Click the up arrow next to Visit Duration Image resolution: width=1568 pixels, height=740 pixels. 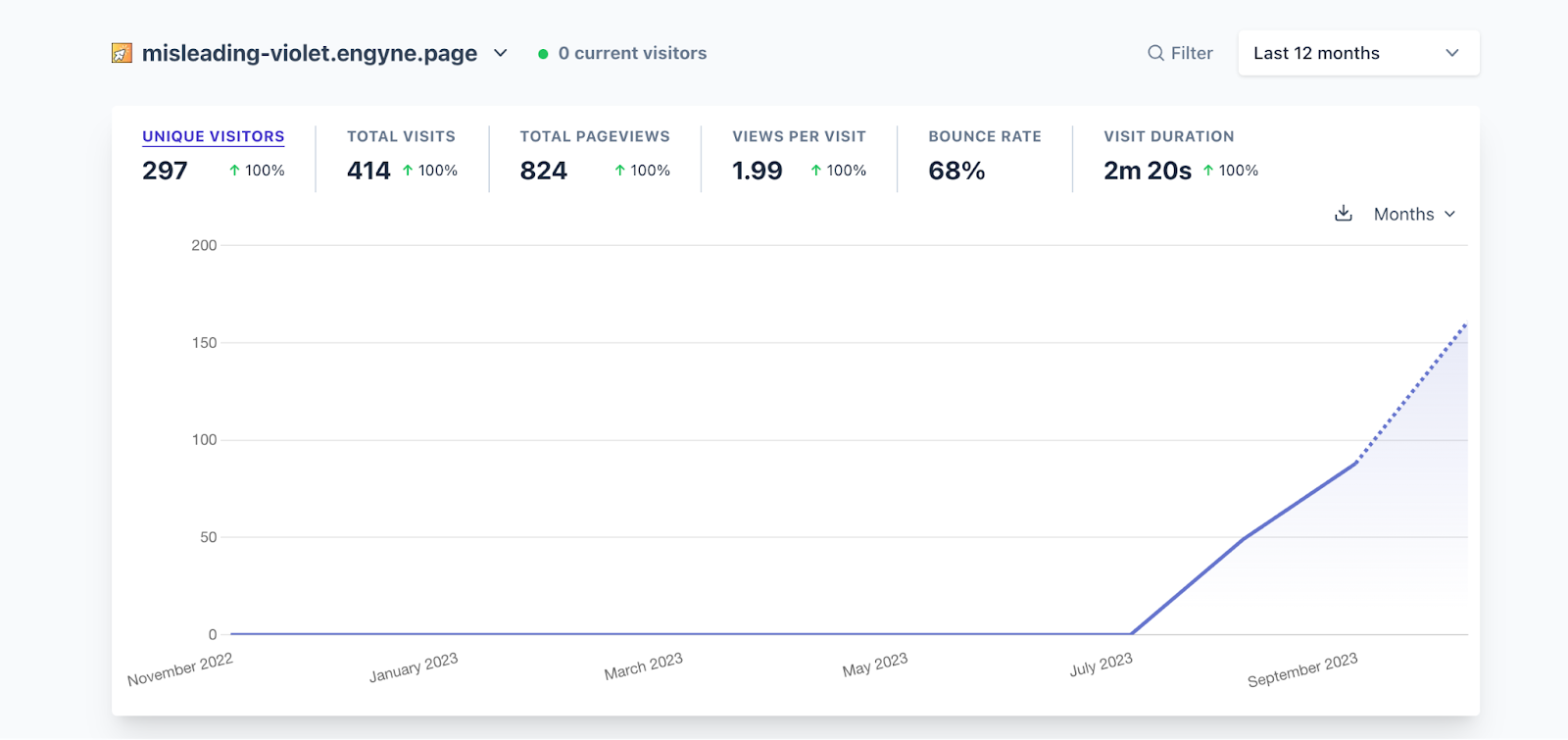click(x=1208, y=171)
